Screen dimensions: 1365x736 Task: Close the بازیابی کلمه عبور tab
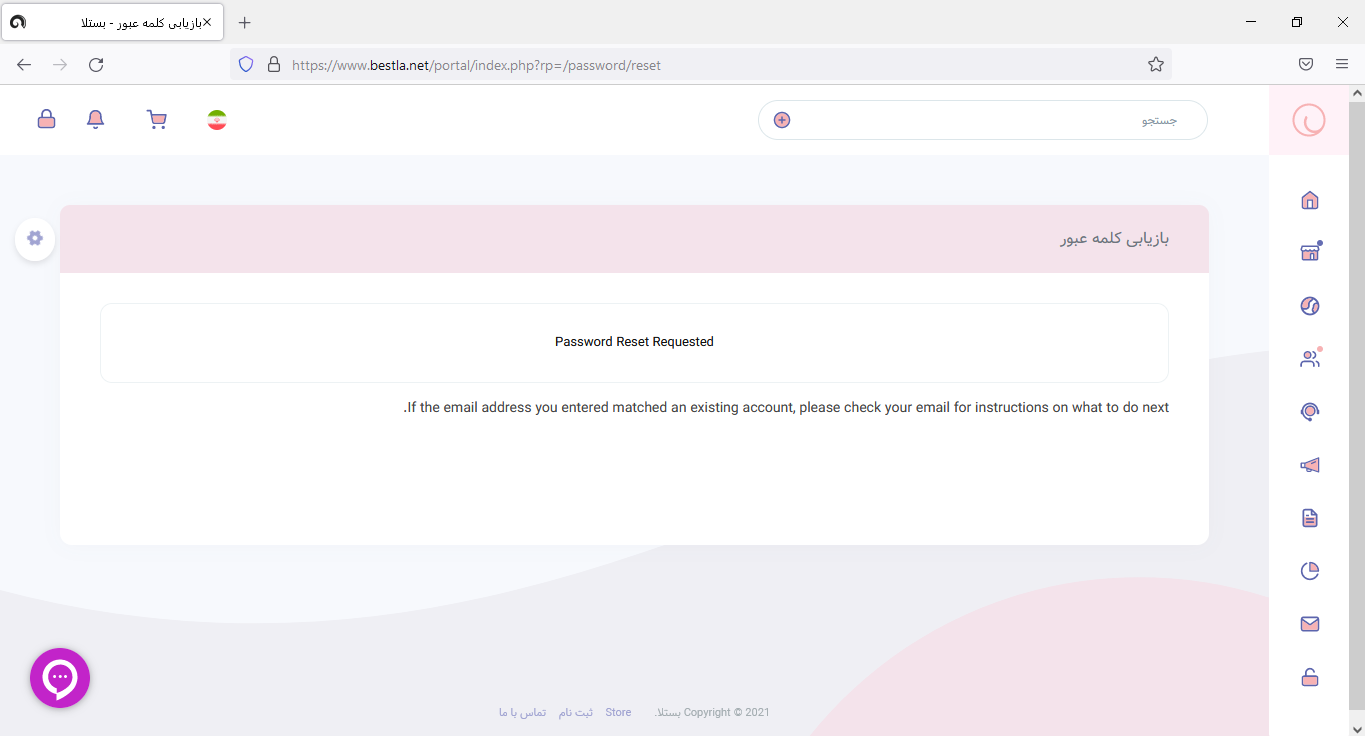(207, 22)
